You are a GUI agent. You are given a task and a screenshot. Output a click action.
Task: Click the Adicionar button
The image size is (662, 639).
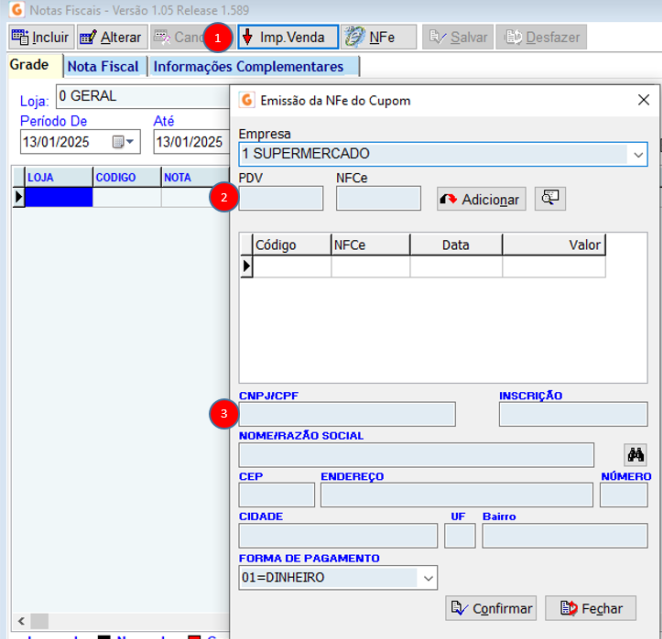pyautogui.click(x=481, y=199)
